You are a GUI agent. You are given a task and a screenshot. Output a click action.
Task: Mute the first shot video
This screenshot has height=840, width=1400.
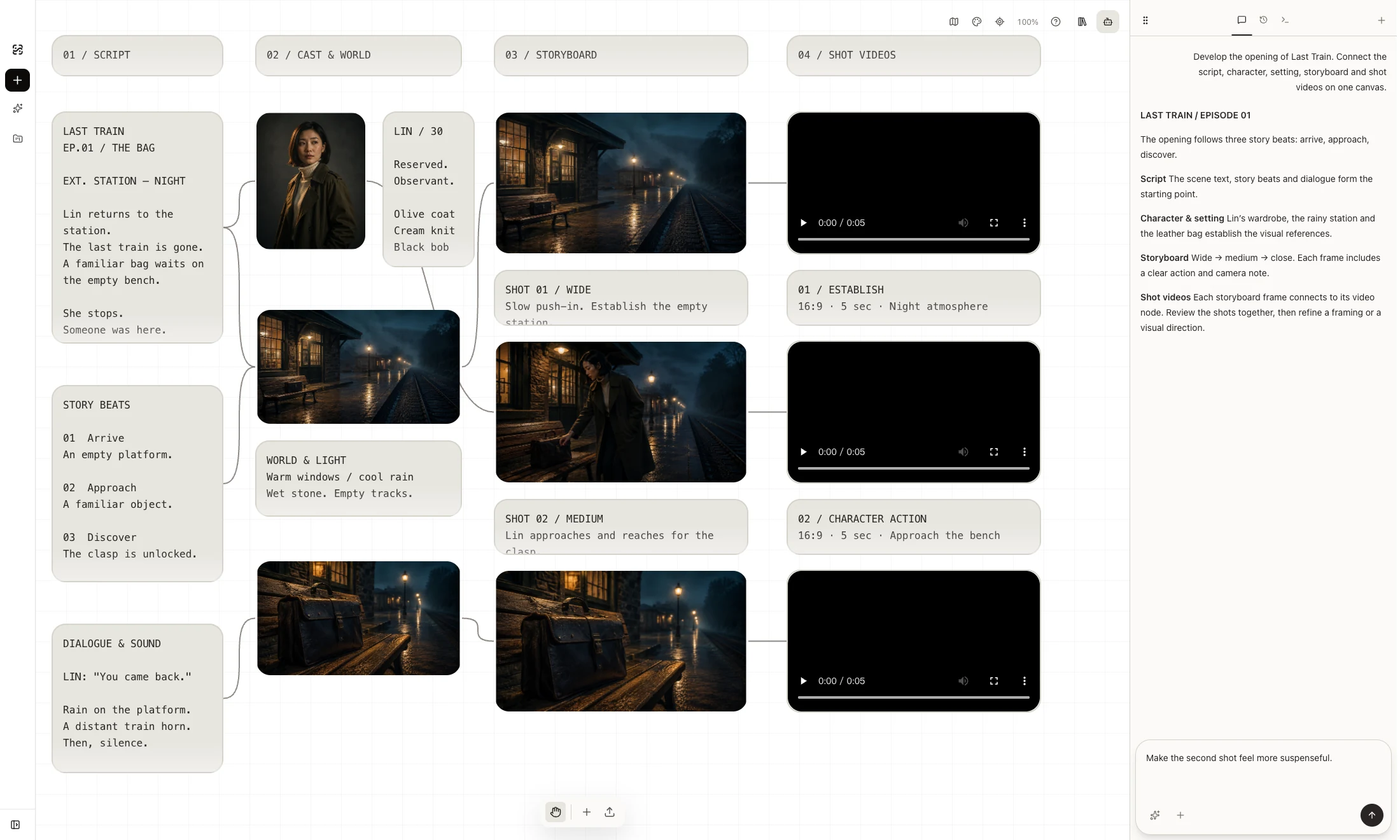963,223
